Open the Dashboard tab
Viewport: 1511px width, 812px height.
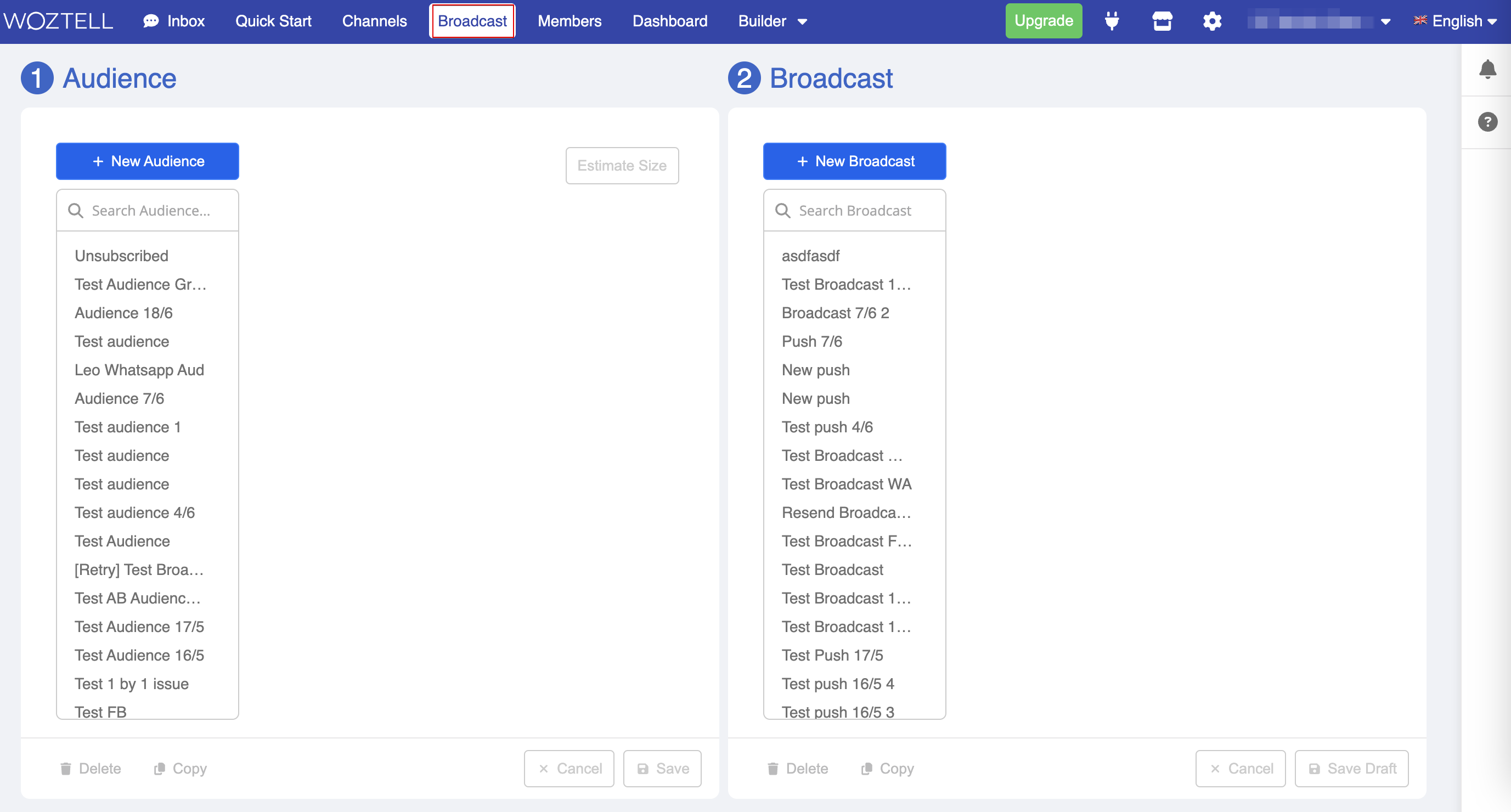(670, 20)
